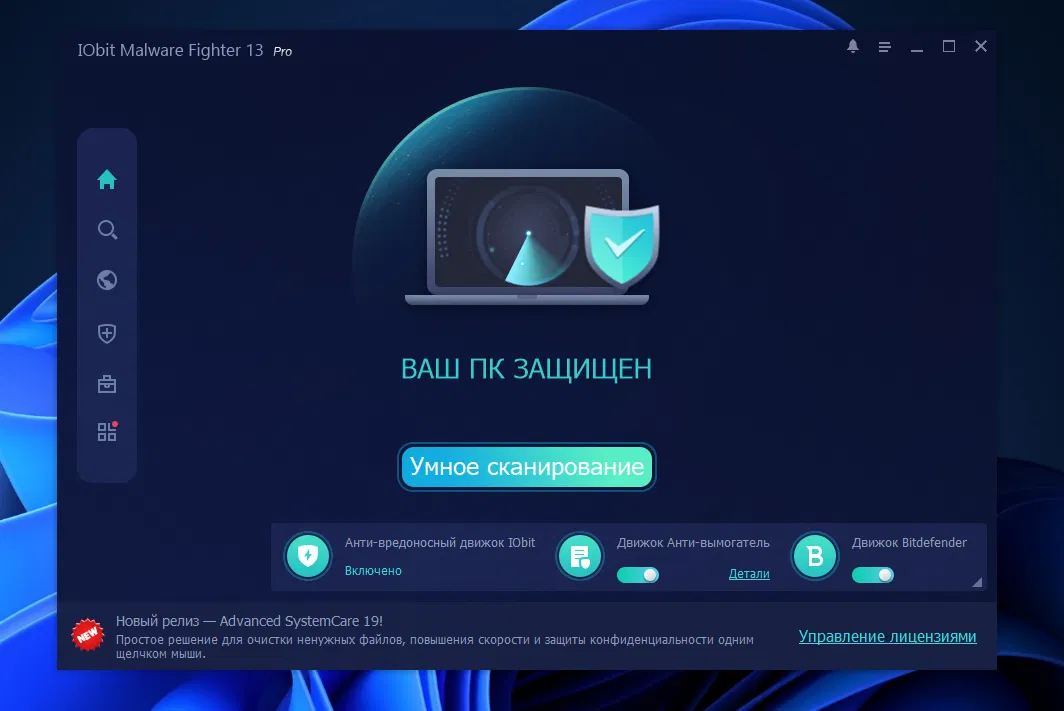This screenshot has width=1064, height=711.
Task: Open the Action Center grid icon with red dot
Action: tap(107, 432)
